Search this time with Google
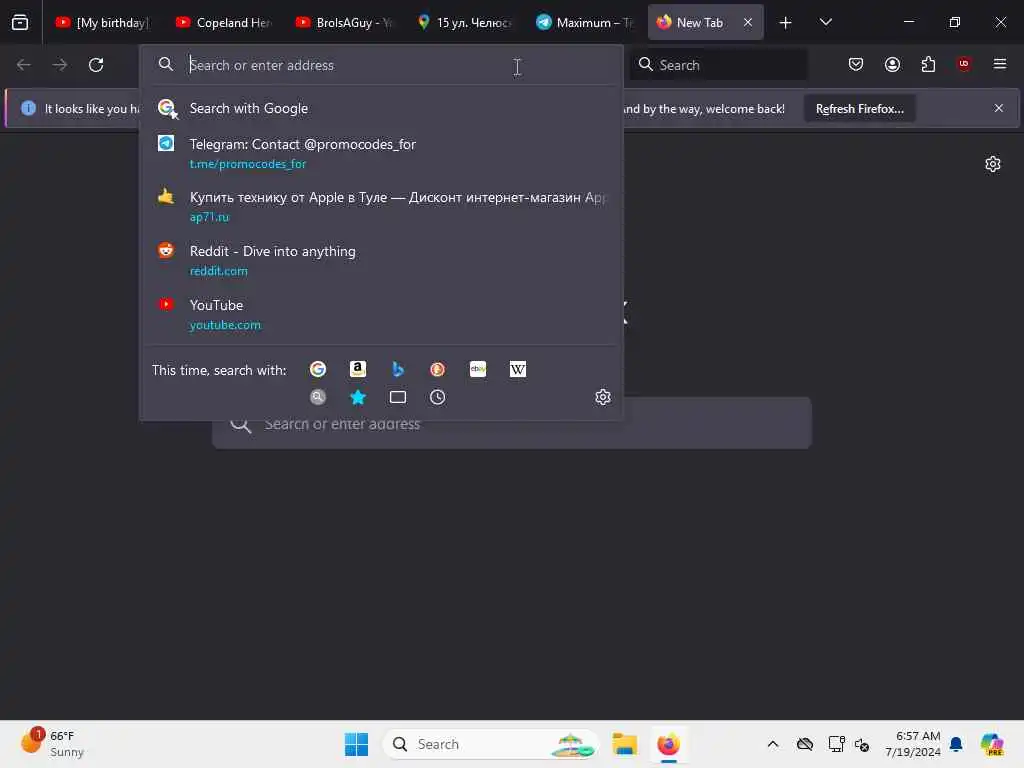The image size is (1024, 768). coord(318,370)
